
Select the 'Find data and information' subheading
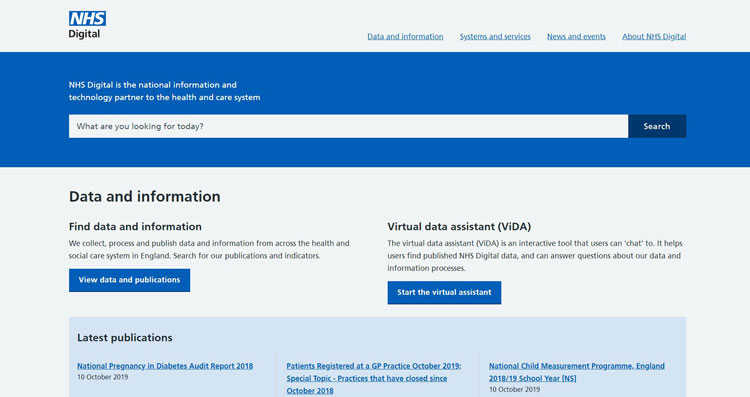pyautogui.click(x=135, y=227)
